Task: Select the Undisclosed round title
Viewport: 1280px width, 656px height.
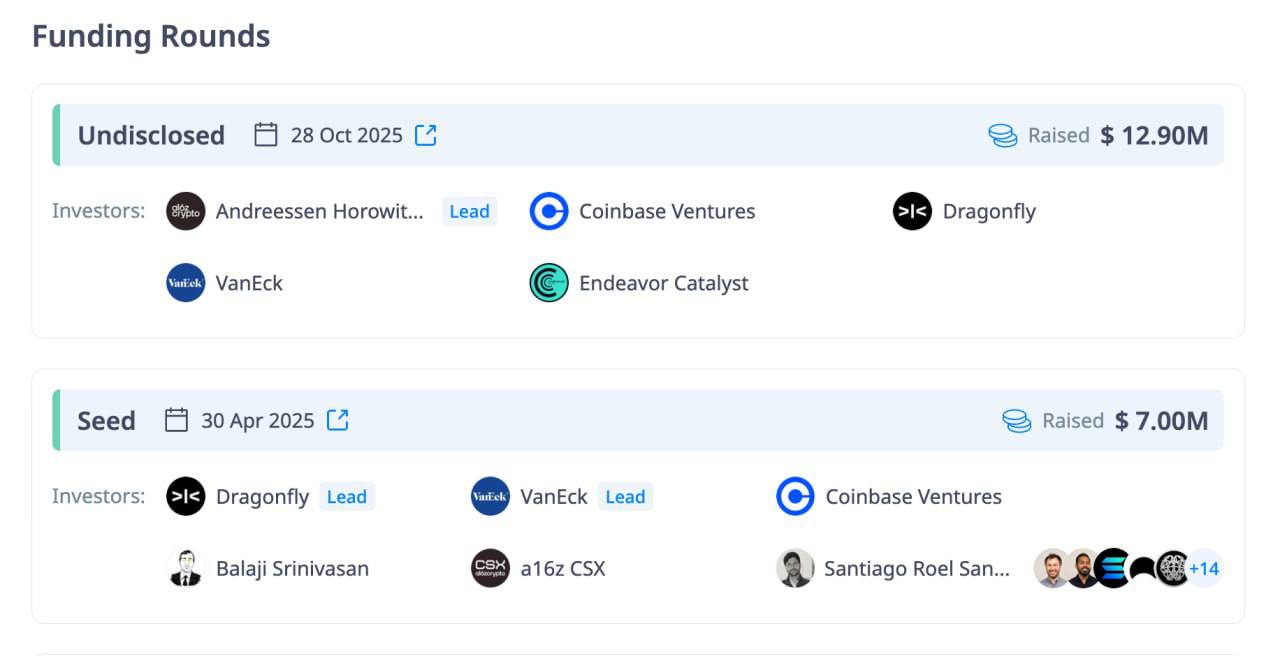Action: [151, 135]
